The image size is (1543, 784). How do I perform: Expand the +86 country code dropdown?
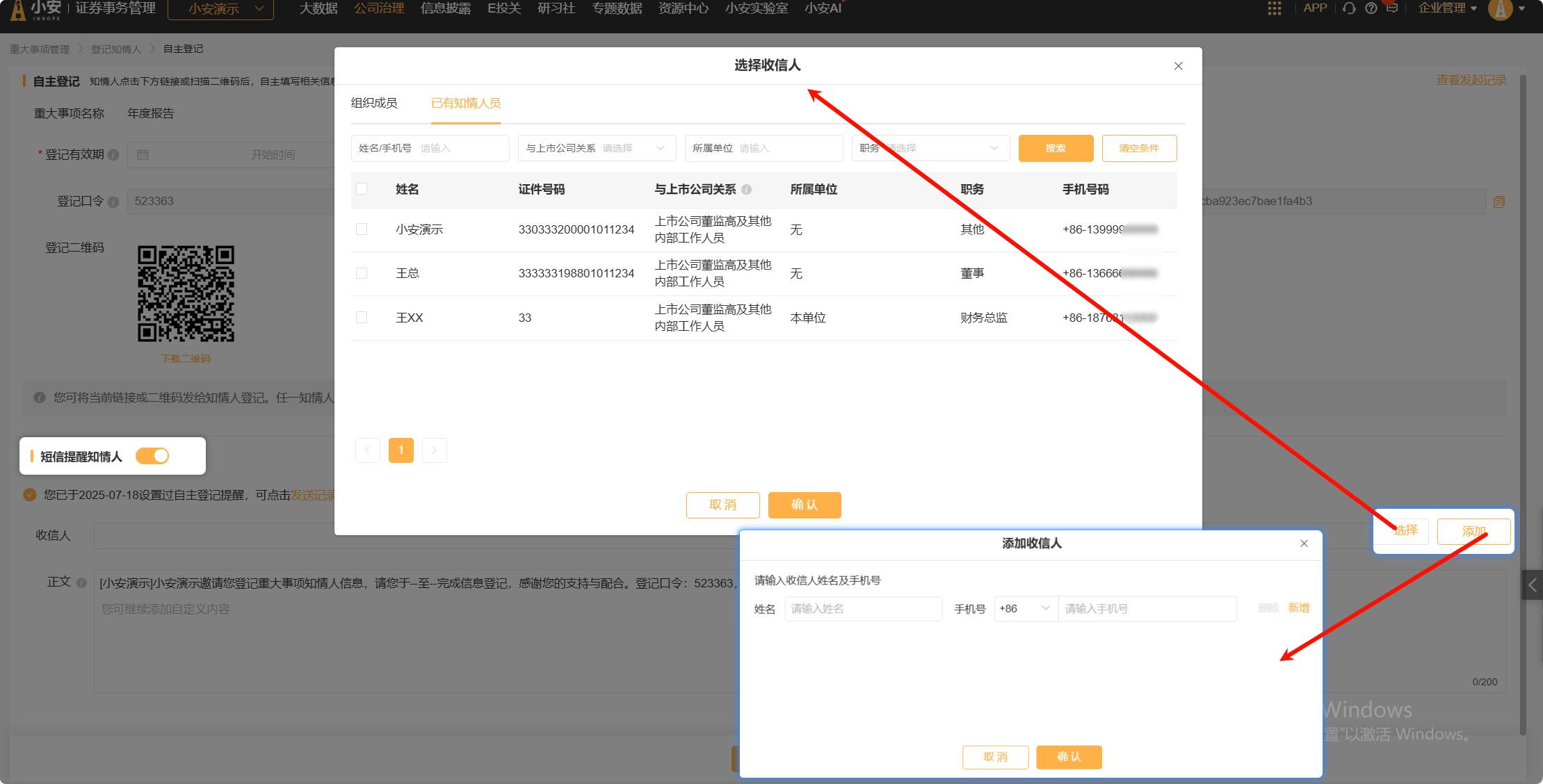pyautogui.click(x=1025, y=609)
